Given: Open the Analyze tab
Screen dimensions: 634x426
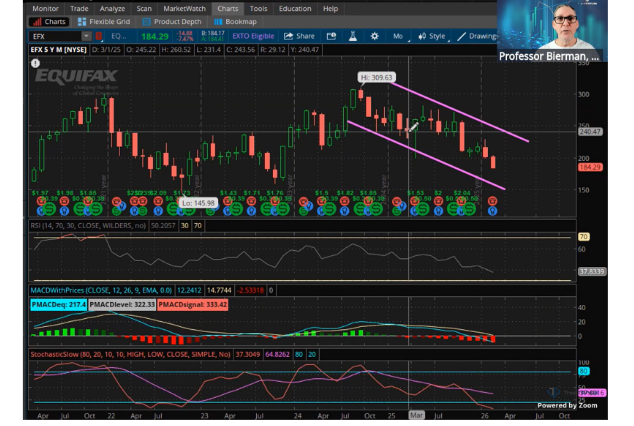Looking at the screenshot, I should click(112, 8).
